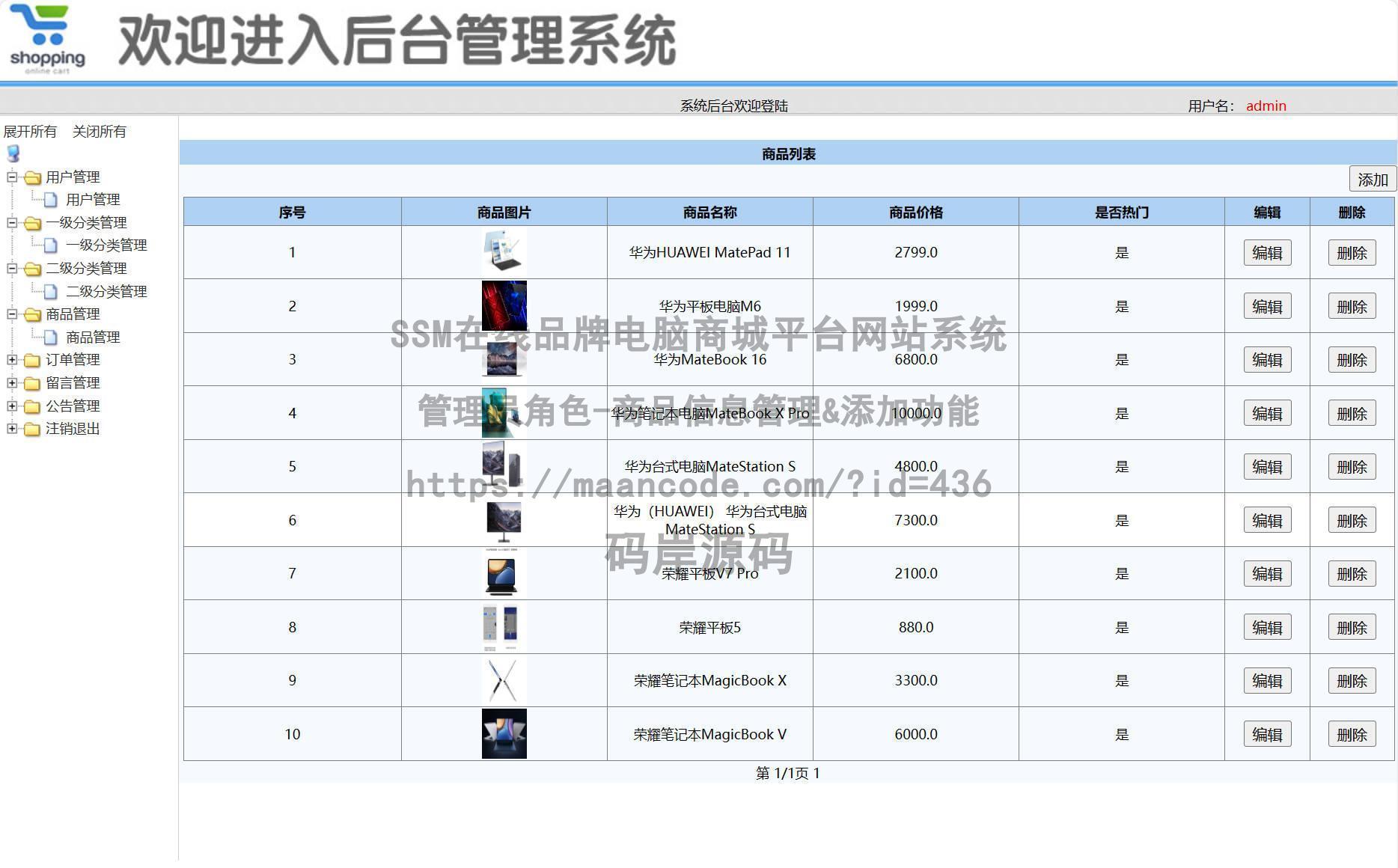Delete product 华为HUAWEI MatePad 11
Image resolution: width=1398 pixels, height=868 pixels.
(1352, 253)
